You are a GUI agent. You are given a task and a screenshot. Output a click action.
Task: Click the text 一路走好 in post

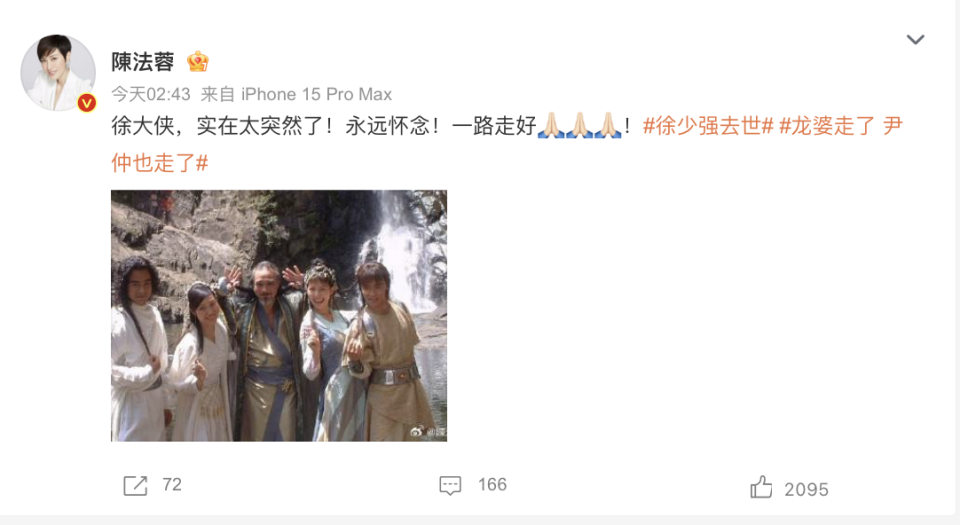click(494, 126)
